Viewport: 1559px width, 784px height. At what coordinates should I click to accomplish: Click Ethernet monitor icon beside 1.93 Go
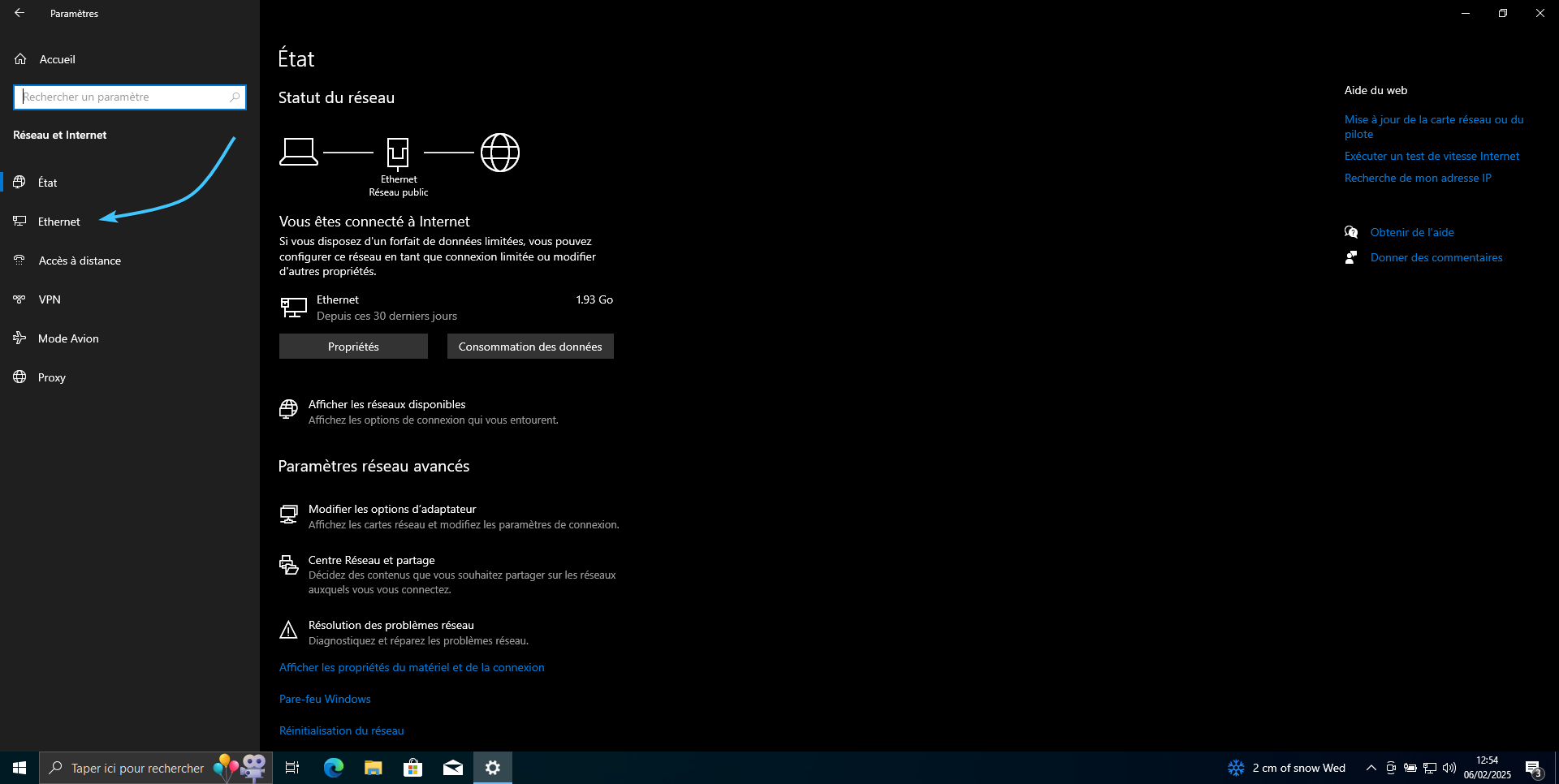pyautogui.click(x=293, y=308)
